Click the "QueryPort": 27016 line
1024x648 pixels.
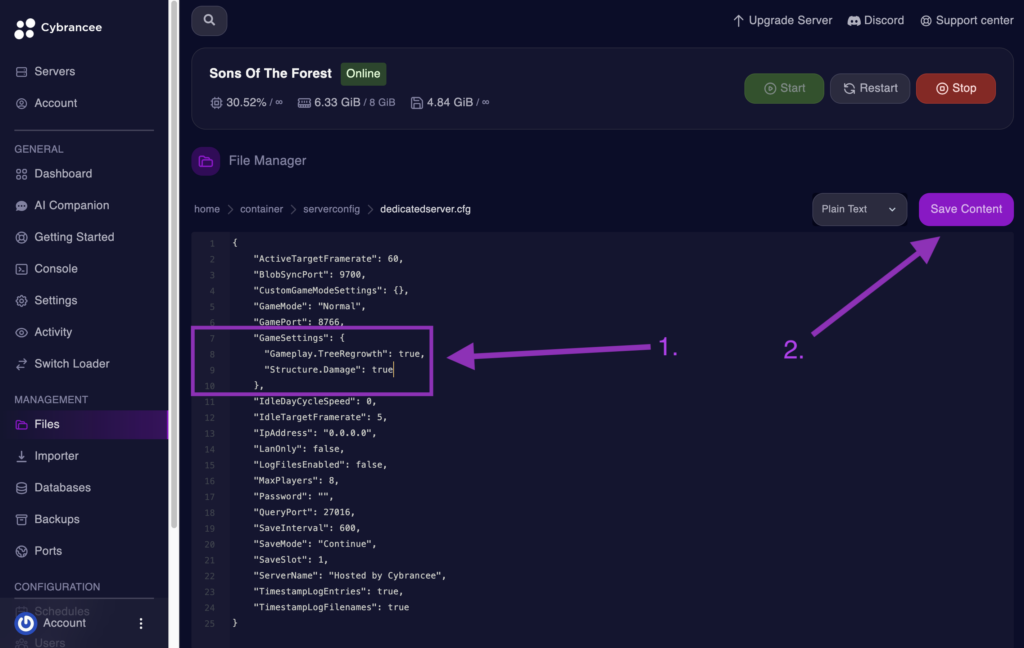[304, 512]
